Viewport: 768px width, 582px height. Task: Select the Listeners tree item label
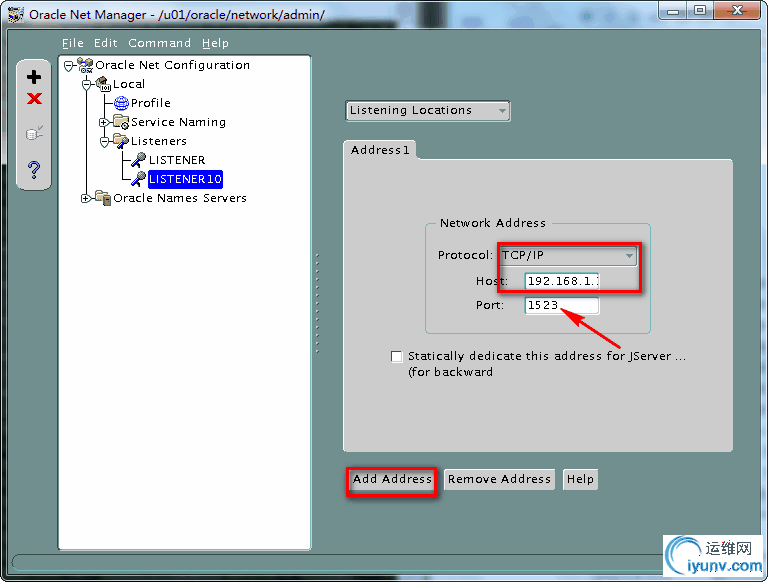[x=159, y=141]
